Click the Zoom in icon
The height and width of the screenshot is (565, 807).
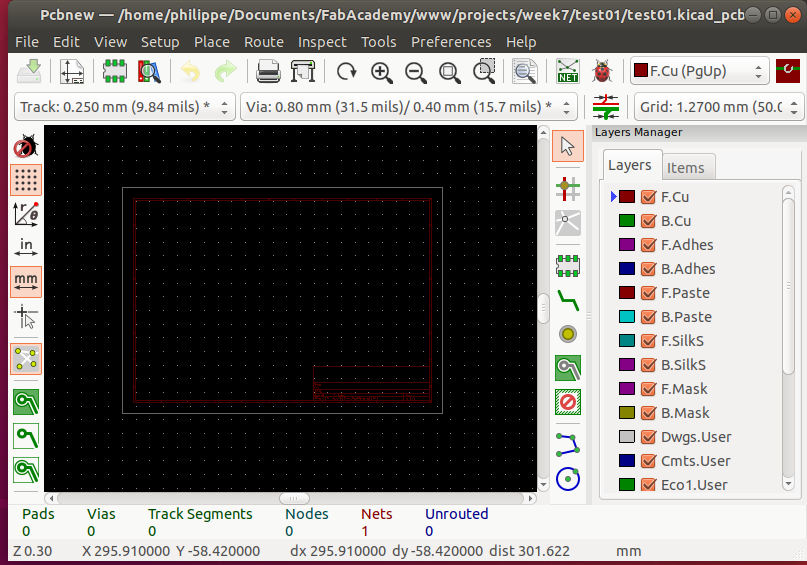(x=381, y=71)
